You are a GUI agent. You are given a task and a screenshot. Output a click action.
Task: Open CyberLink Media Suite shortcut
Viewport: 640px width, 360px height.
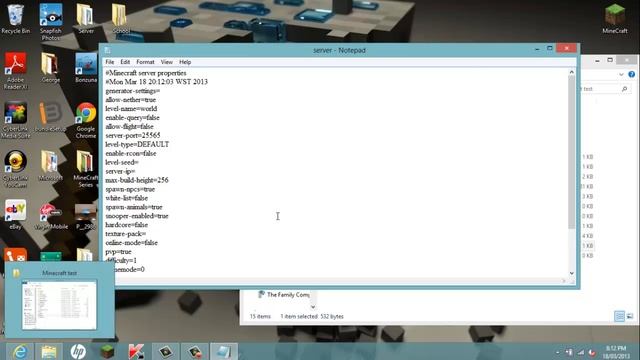pyautogui.click(x=16, y=119)
